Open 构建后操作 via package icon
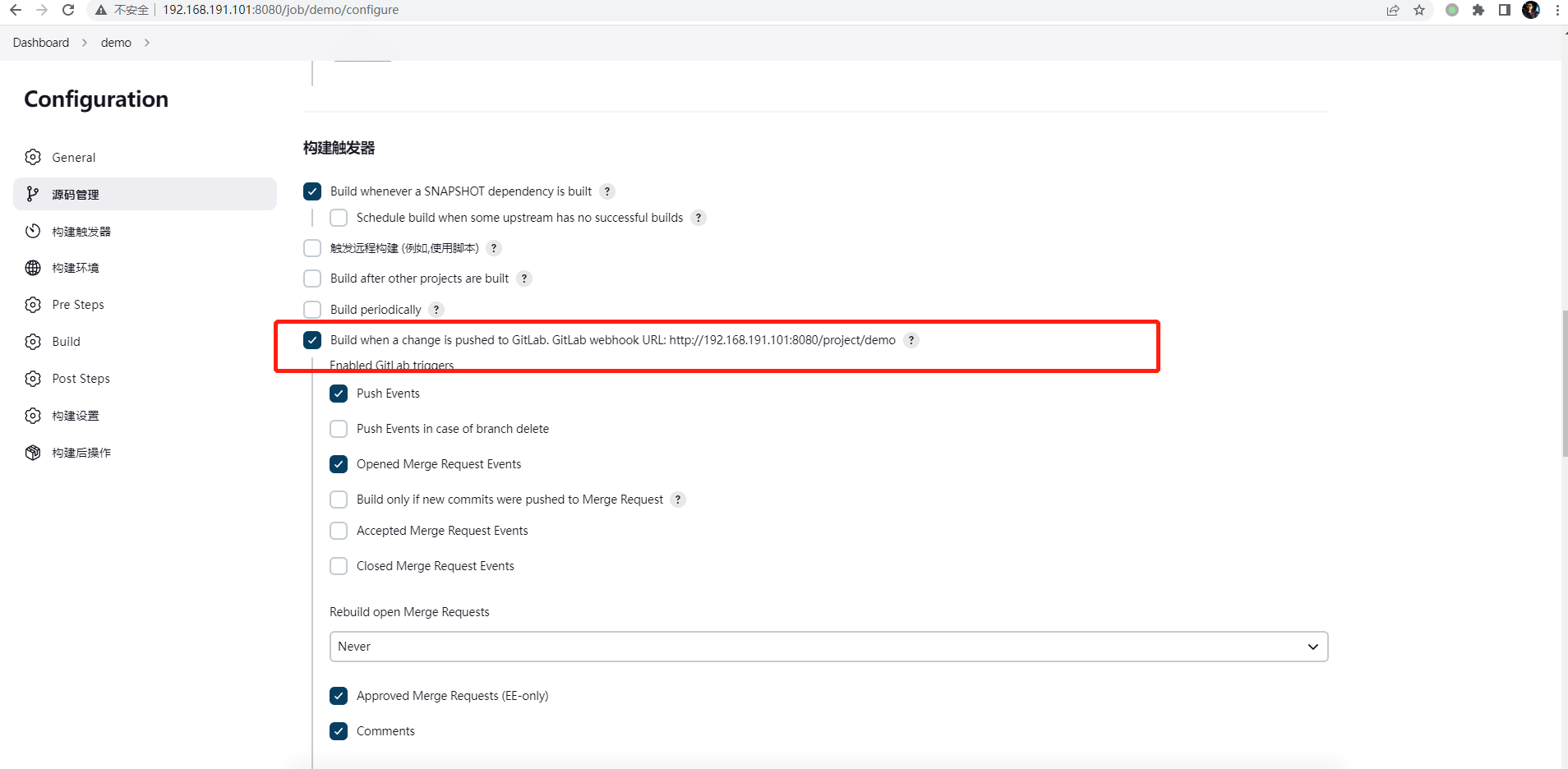Screen dimensions: 1568x769 [33, 452]
